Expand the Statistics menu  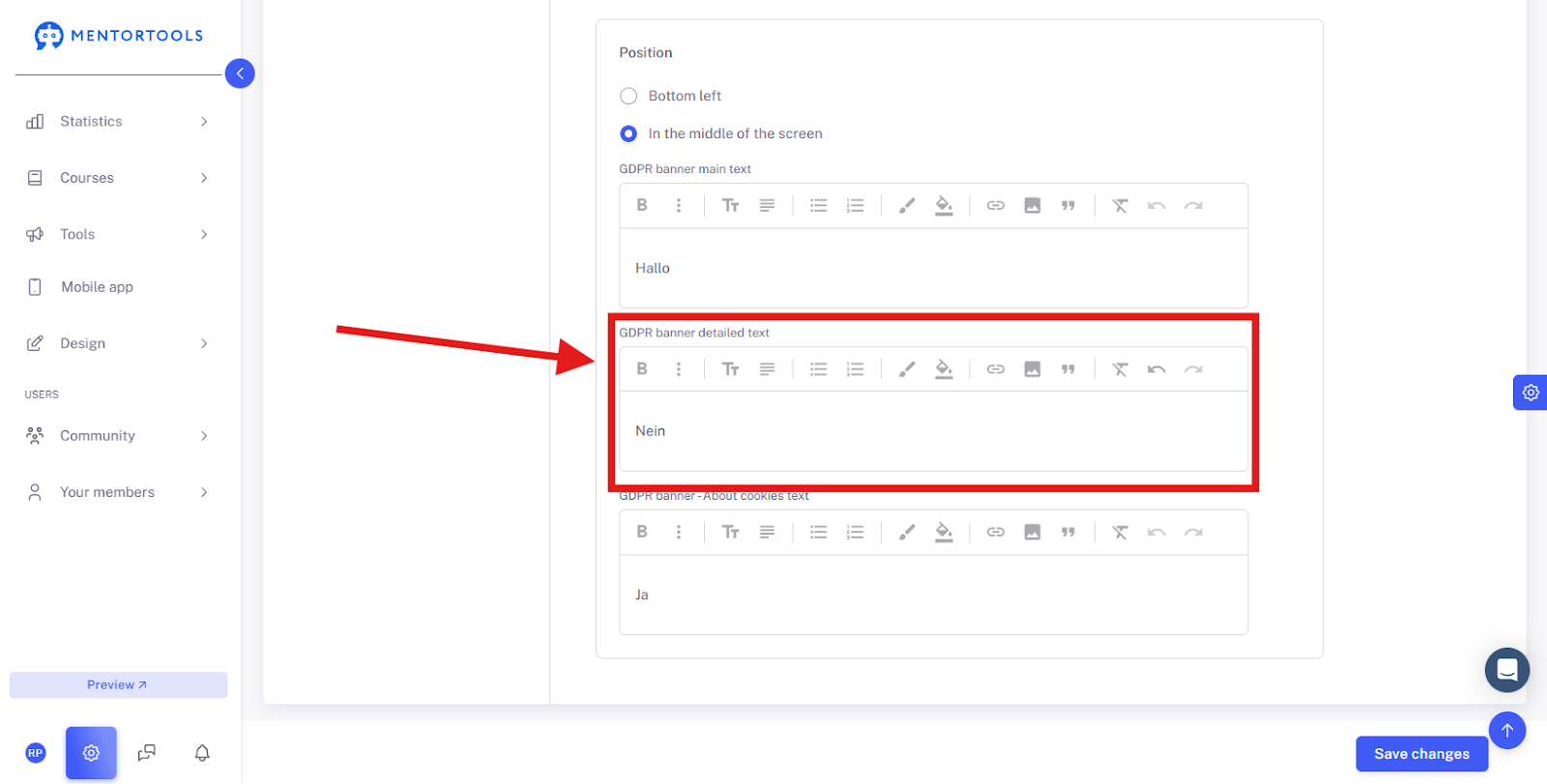[x=117, y=122]
